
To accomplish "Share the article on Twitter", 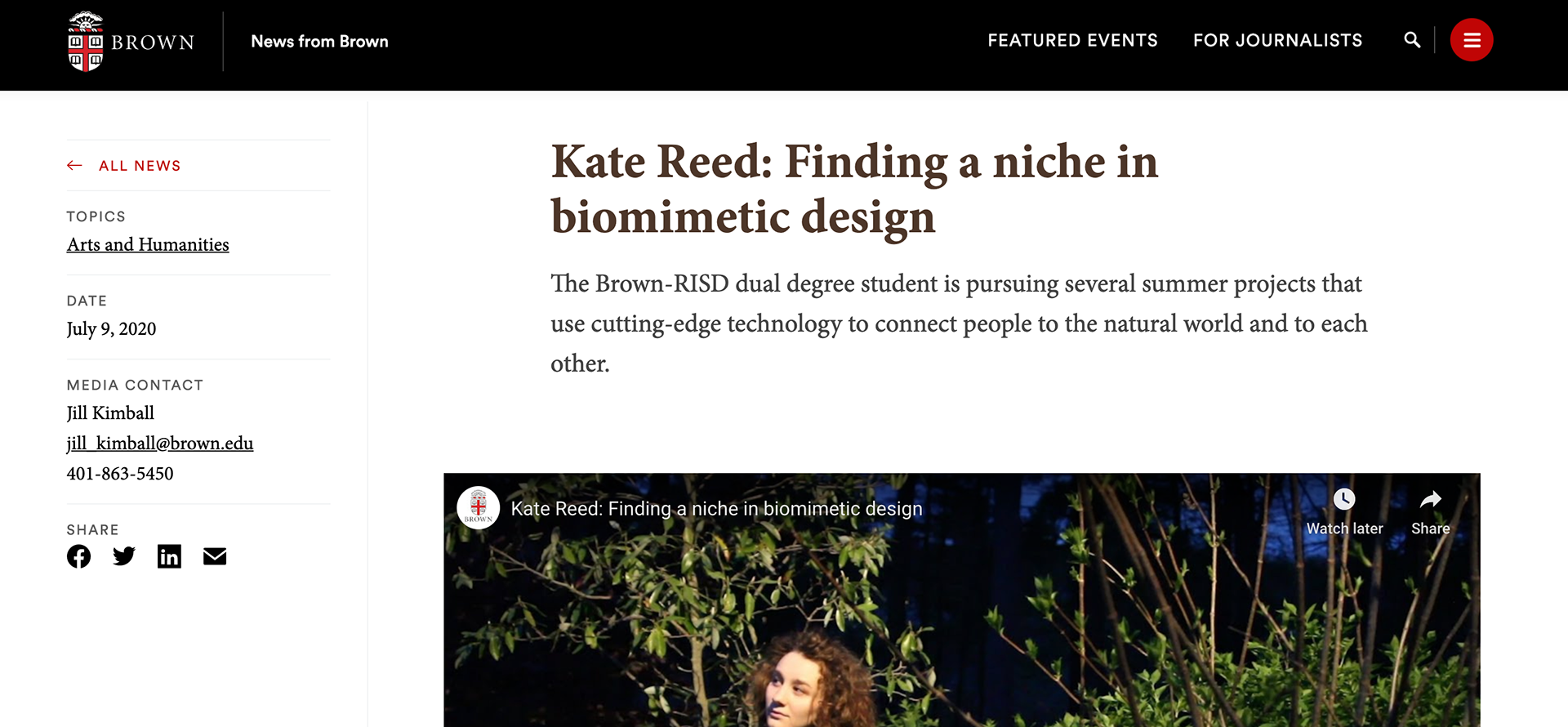I will pyautogui.click(x=124, y=556).
